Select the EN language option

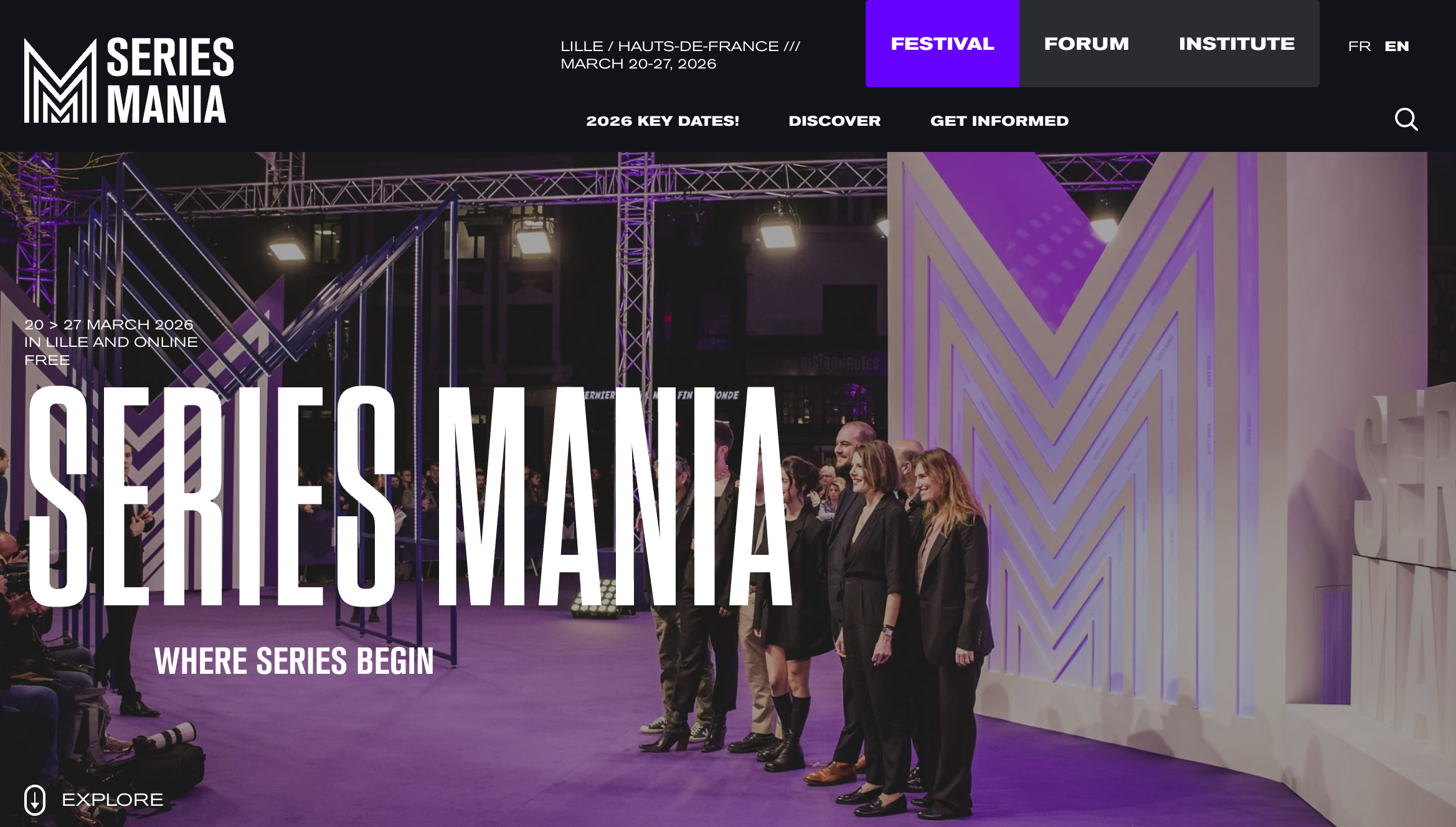pos(1397,46)
